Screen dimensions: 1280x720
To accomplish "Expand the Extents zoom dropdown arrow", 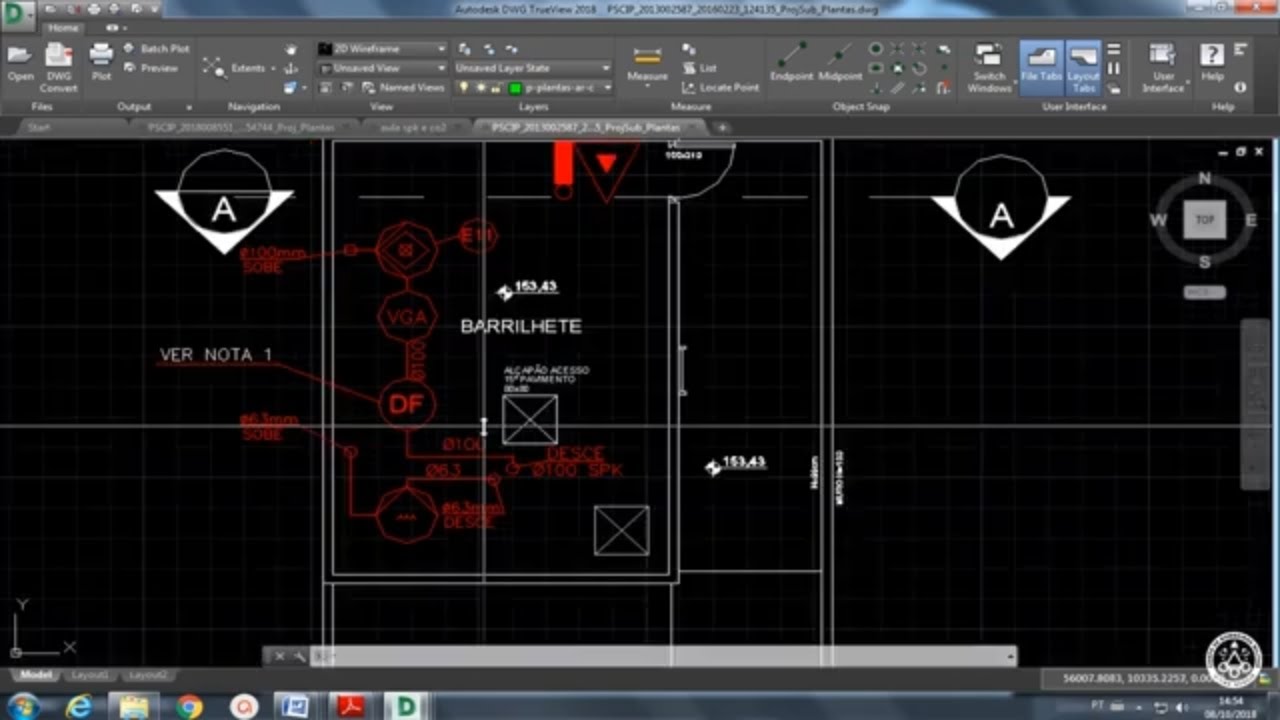I will pyautogui.click(x=273, y=69).
